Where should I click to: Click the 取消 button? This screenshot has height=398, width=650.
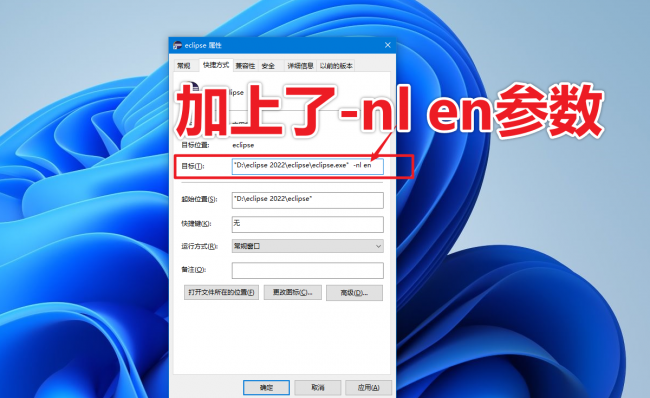(318, 388)
